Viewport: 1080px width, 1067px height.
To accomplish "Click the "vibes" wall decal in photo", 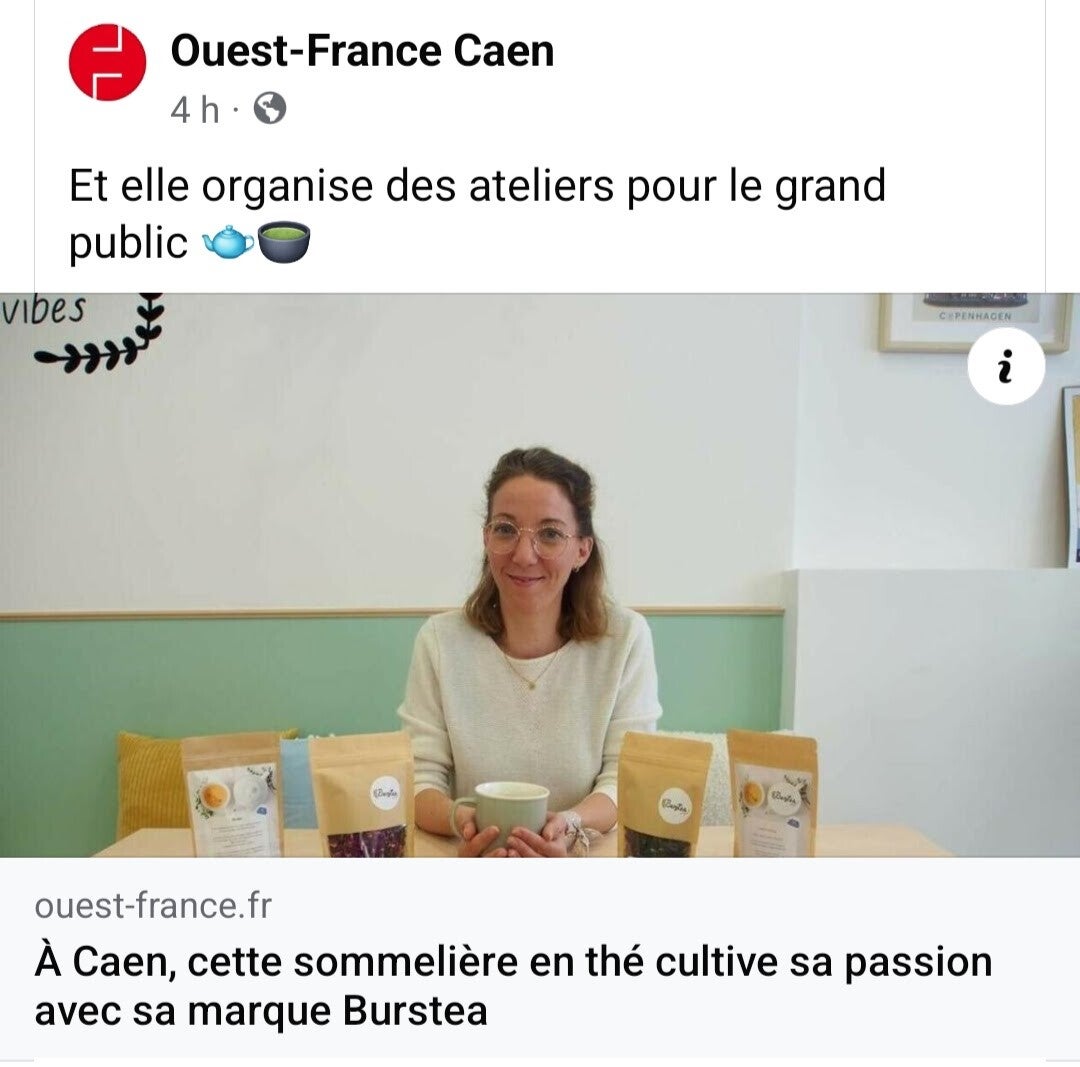I will (x=43, y=309).
